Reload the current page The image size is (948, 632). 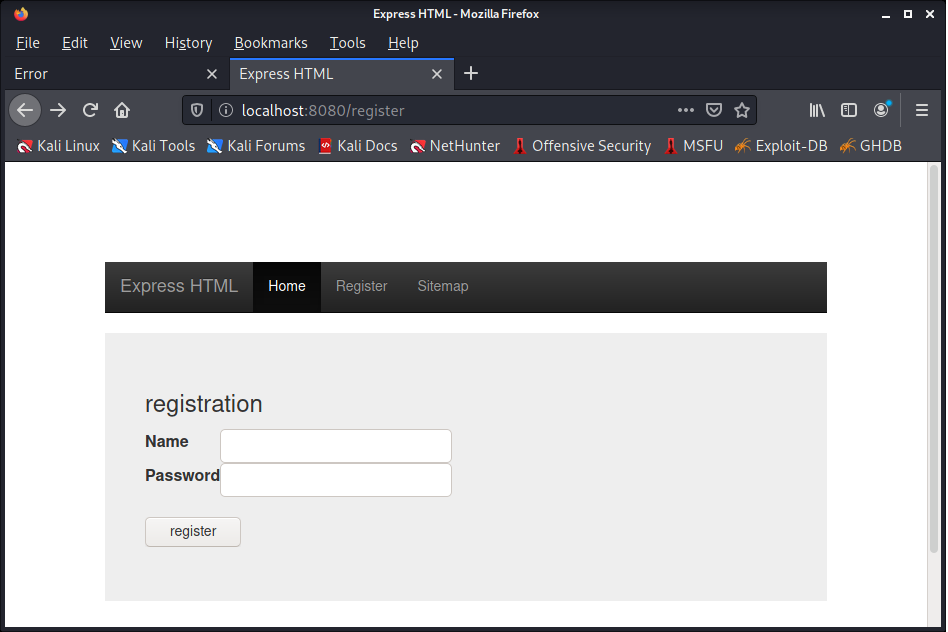(x=90, y=110)
